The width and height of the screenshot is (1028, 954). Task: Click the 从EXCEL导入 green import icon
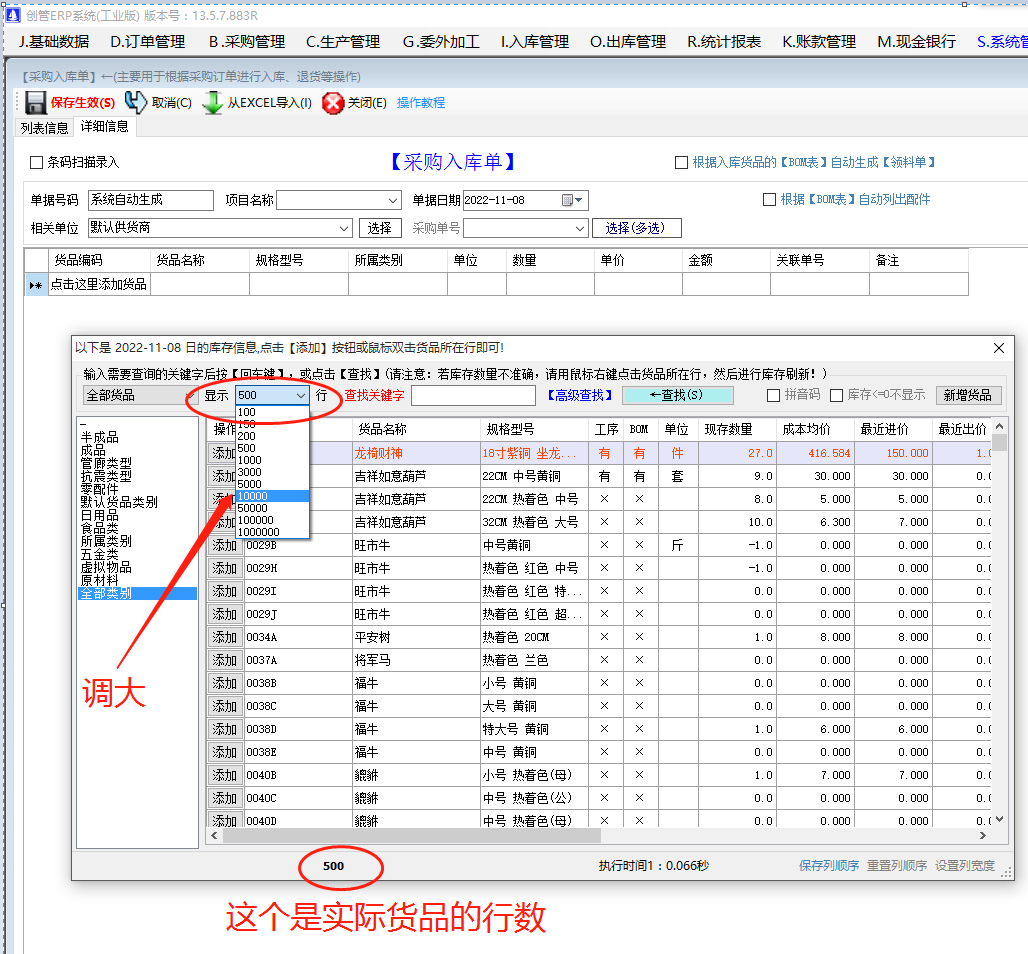point(212,102)
